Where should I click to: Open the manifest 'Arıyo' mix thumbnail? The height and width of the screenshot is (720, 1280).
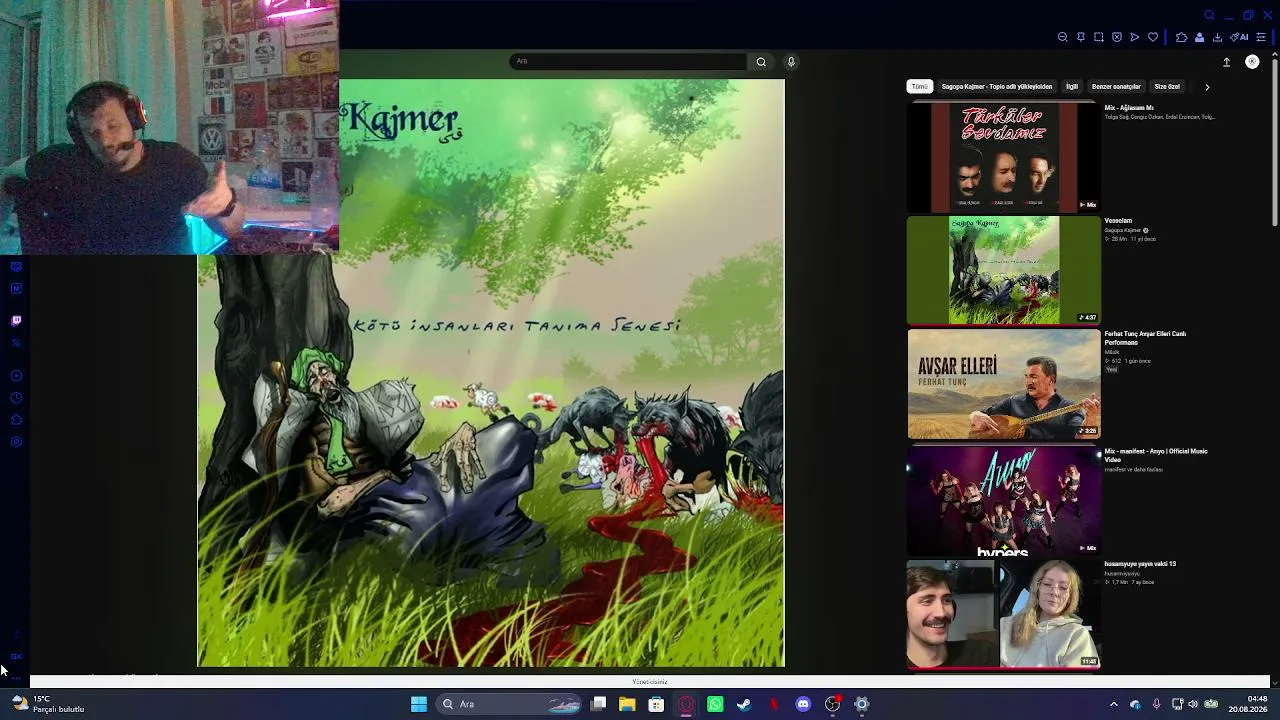pos(1004,500)
